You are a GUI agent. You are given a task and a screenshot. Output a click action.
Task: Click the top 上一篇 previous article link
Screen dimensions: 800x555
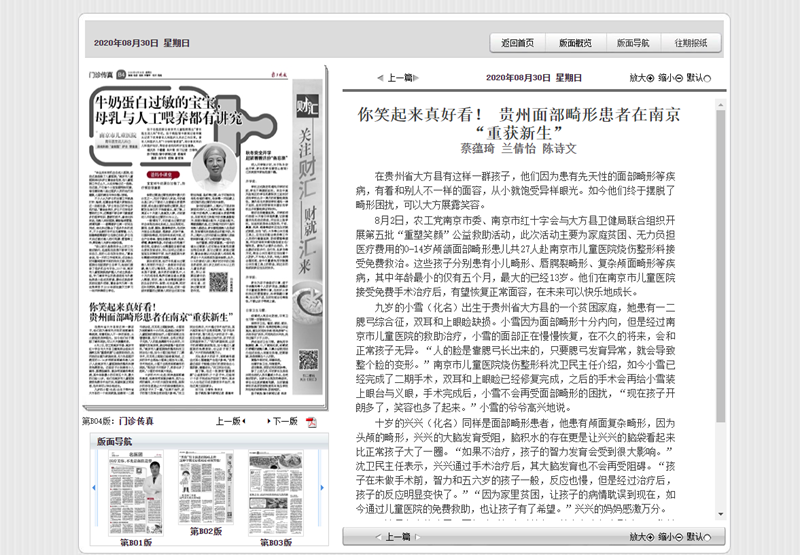pos(399,78)
